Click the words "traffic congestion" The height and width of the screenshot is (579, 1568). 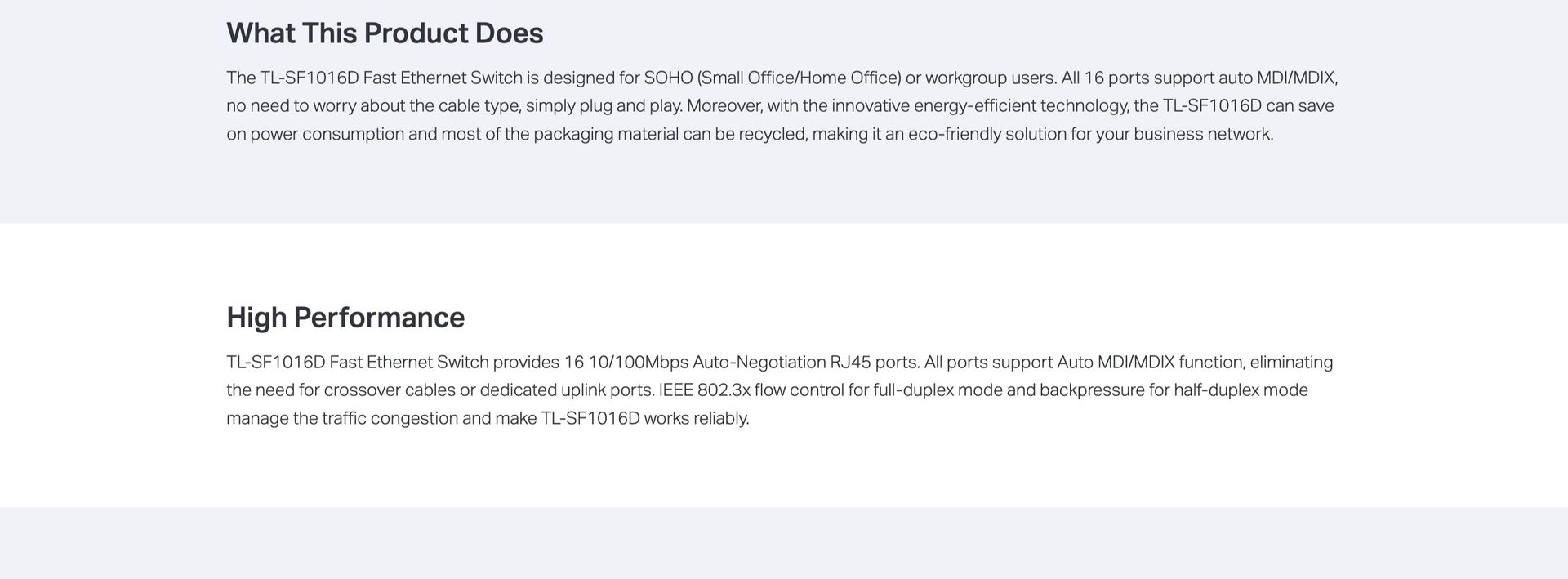pyautogui.click(x=390, y=418)
